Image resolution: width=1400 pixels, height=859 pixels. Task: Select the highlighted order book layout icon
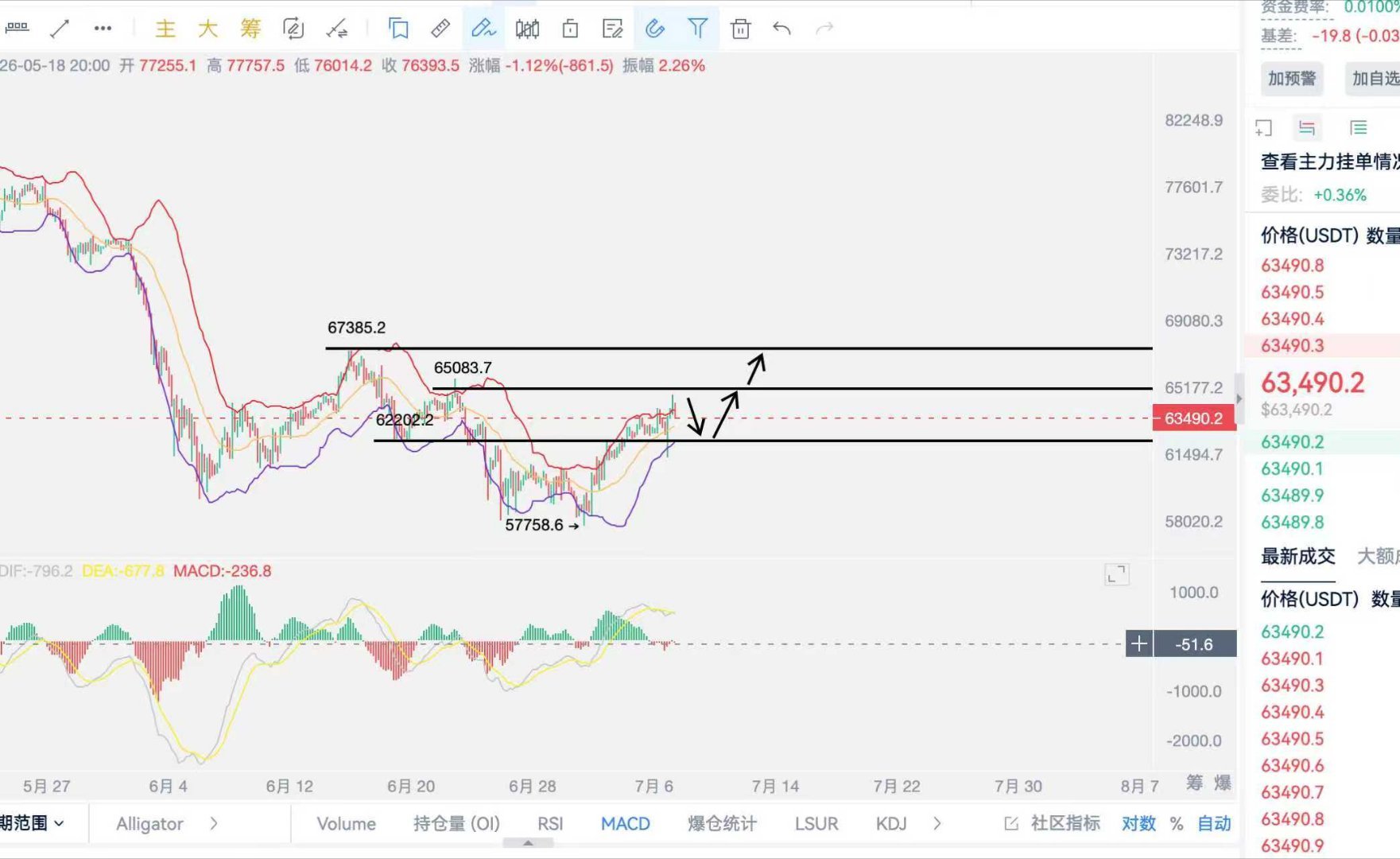click(1306, 127)
